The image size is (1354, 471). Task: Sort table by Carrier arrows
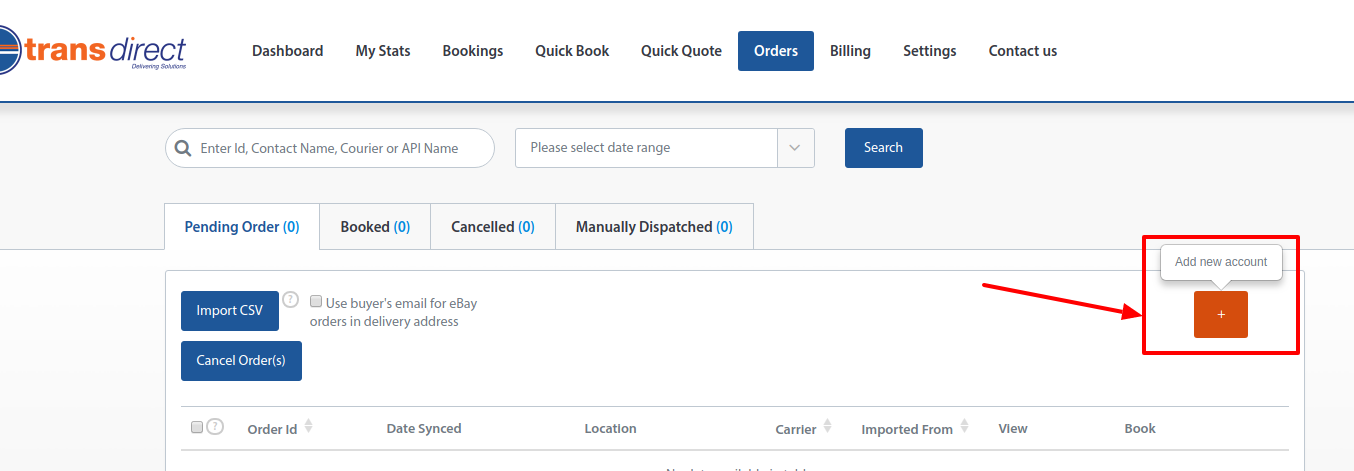click(x=827, y=427)
